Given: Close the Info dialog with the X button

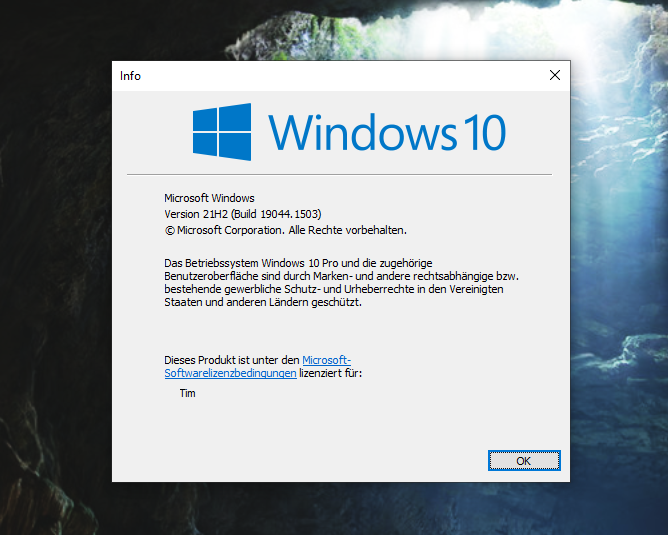Looking at the screenshot, I should [x=555, y=75].
